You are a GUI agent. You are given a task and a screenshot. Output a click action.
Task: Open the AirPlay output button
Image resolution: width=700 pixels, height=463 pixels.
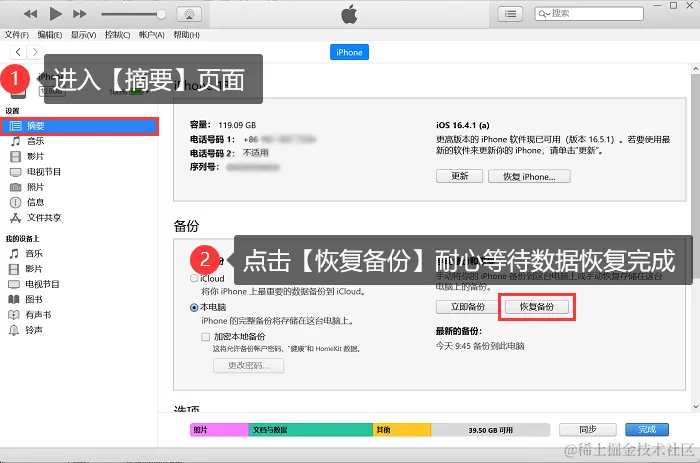(x=189, y=14)
